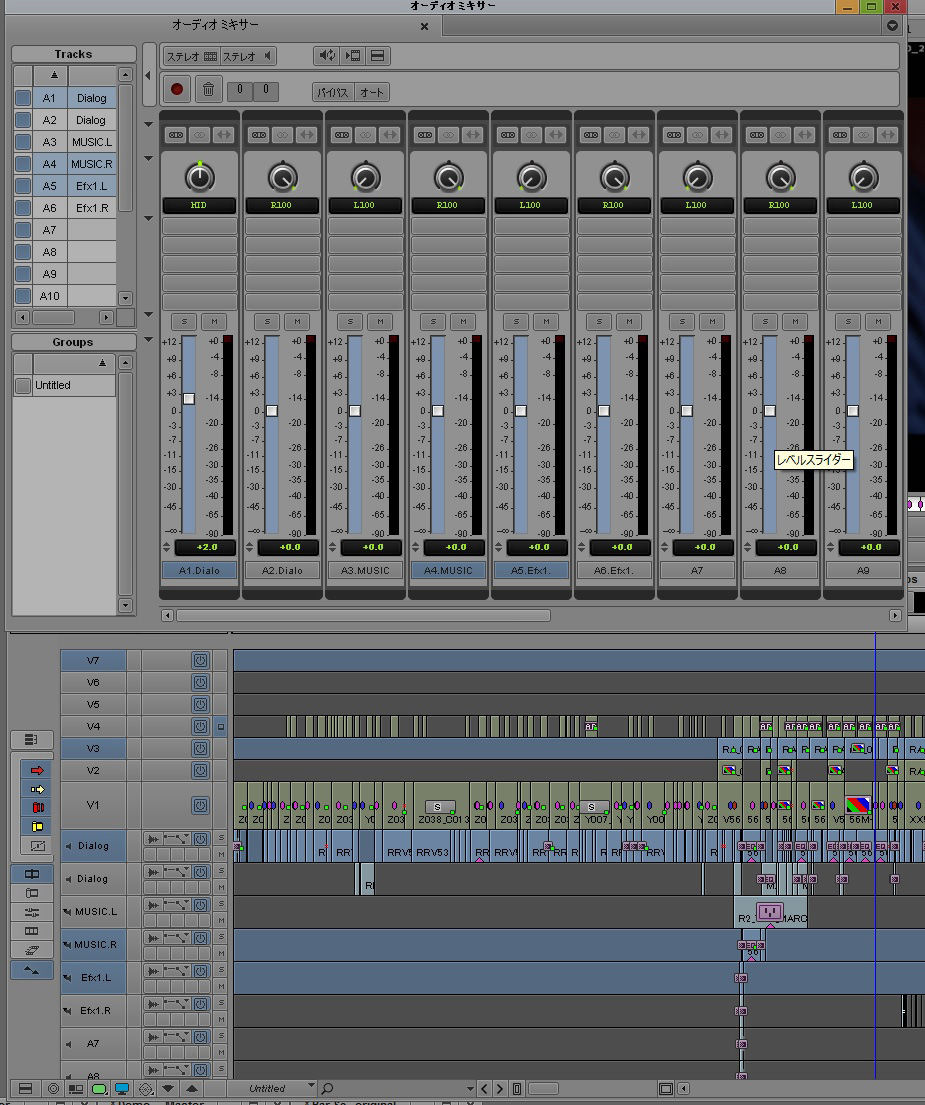The width and height of the screenshot is (925, 1105).
Task: Click the red record button in mixer
Action: [x=177, y=90]
